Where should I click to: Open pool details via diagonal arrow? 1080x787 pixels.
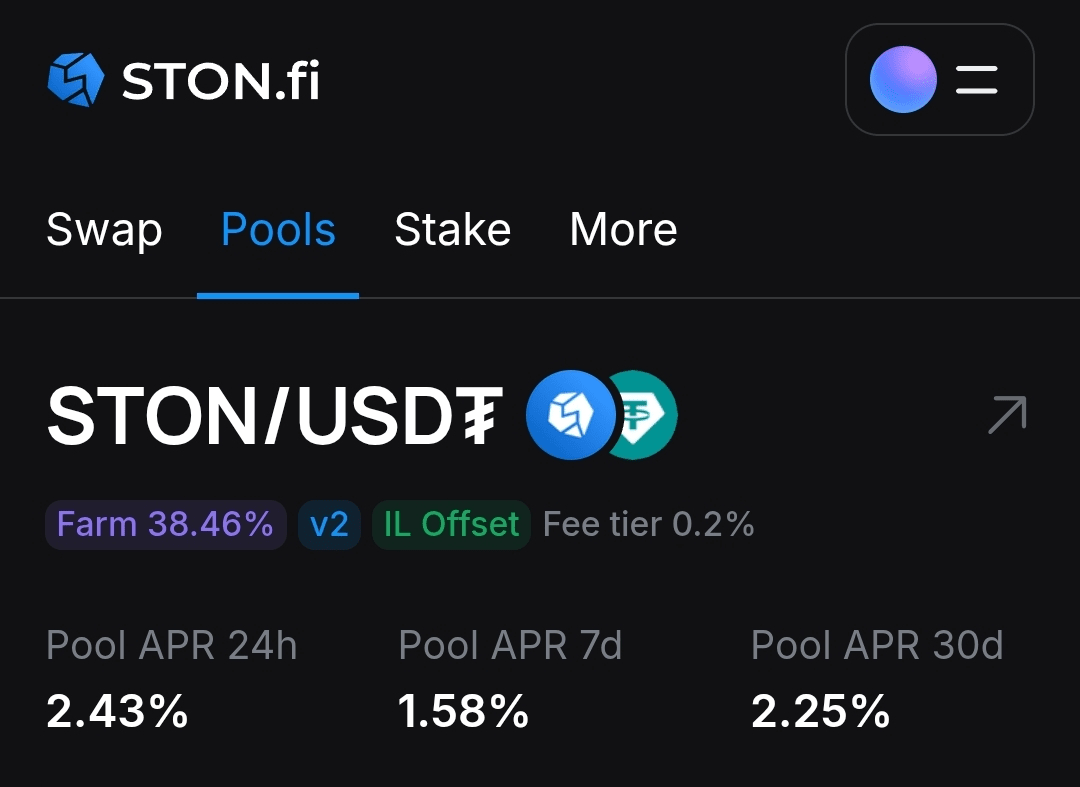pyautogui.click(x=1006, y=415)
